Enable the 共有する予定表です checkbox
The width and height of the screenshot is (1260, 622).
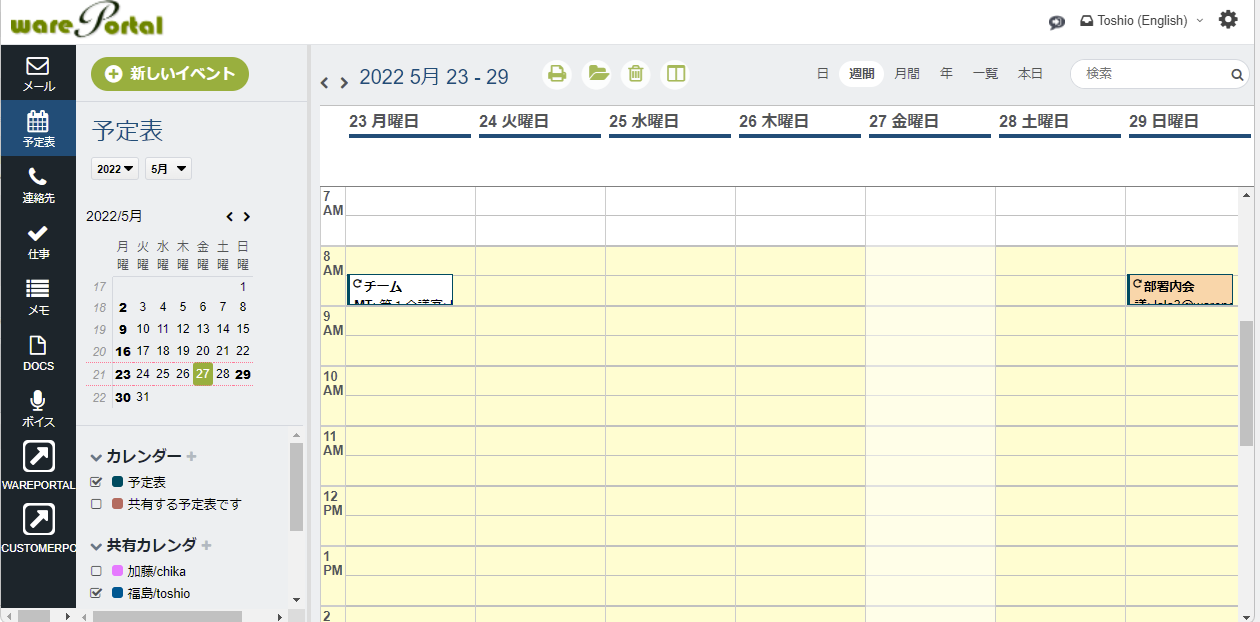point(97,504)
